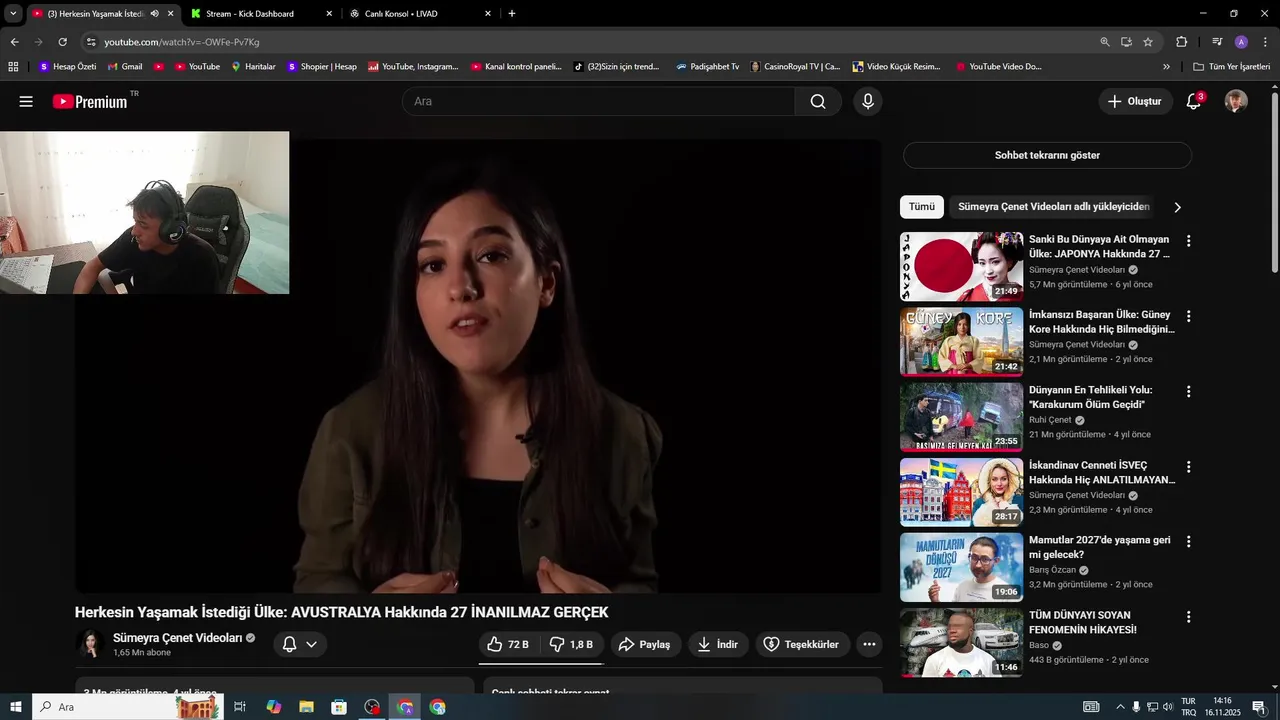This screenshot has height=720, width=1280.
Task: Close the YouTube video tab
Action: point(170,14)
